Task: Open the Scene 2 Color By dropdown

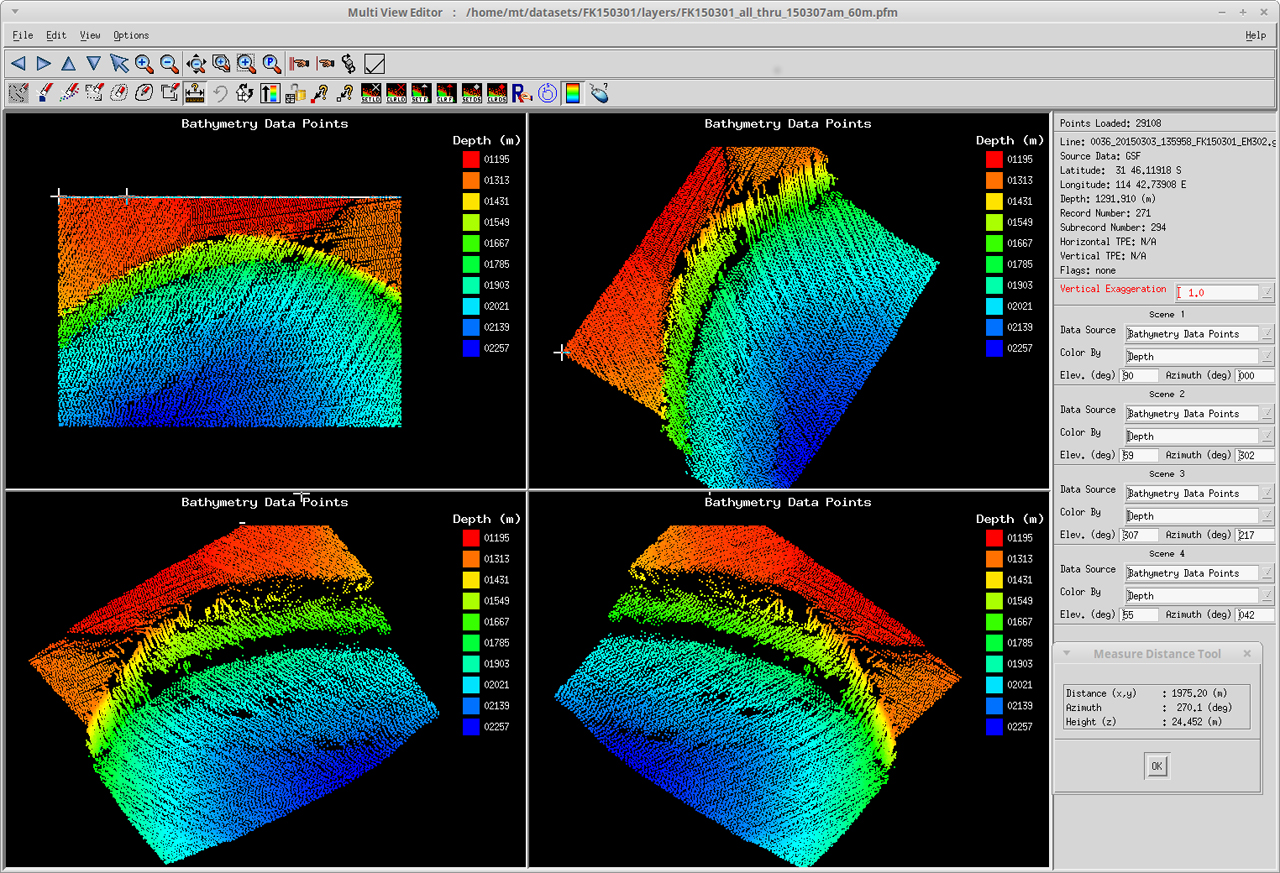Action: pyautogui.click(x=1268, y=436)
